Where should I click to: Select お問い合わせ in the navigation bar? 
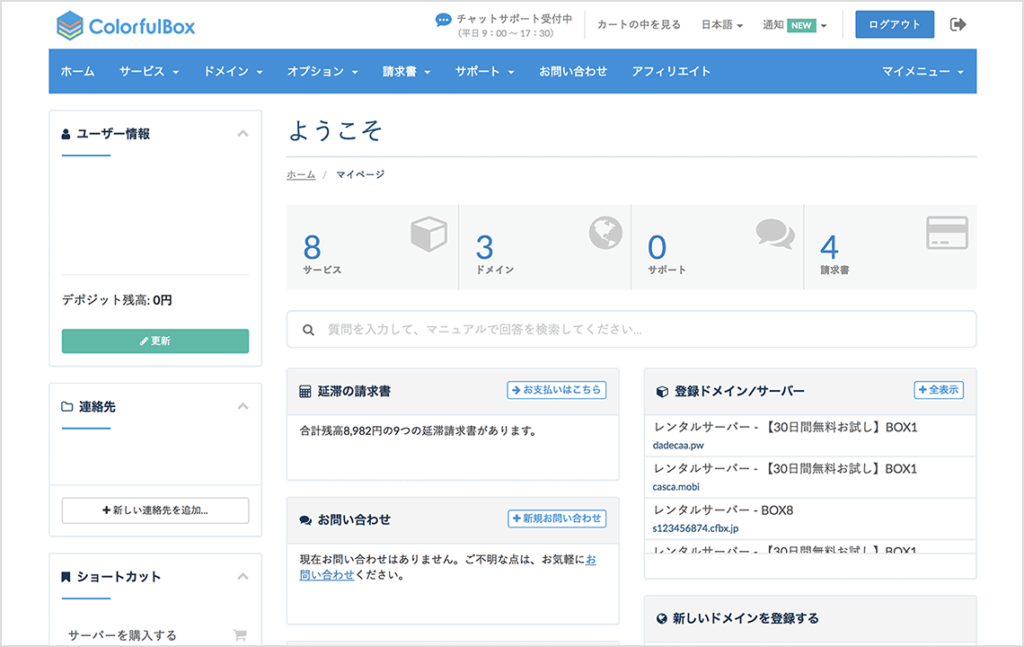[572, 71]
